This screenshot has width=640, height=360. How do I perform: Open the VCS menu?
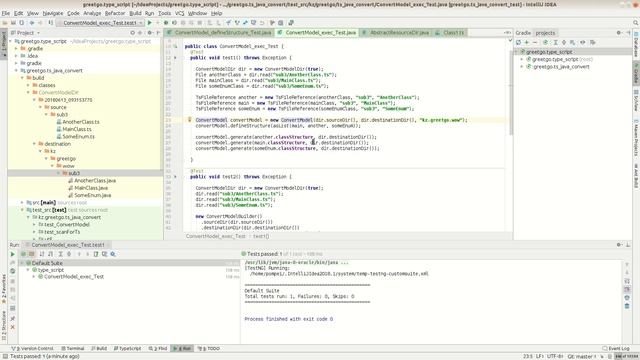pos(180,13)
